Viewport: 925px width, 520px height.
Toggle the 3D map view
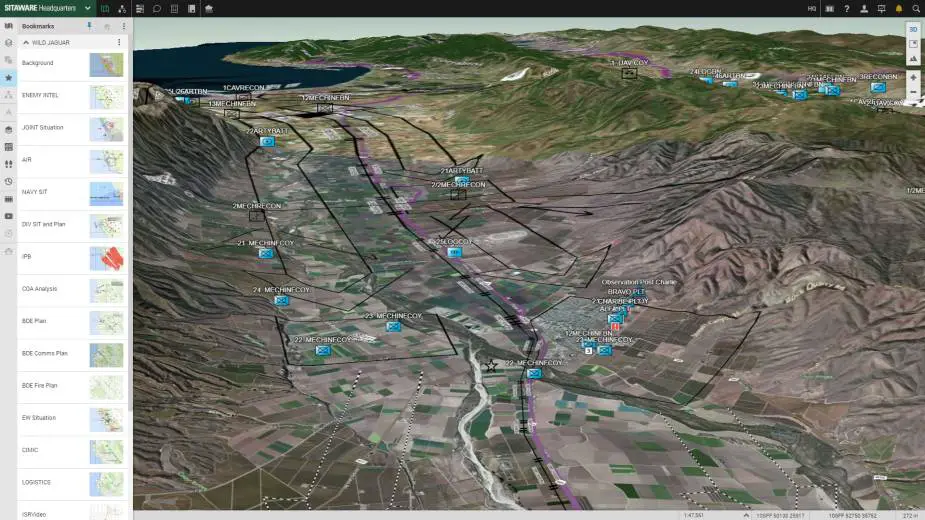[913, 30]
